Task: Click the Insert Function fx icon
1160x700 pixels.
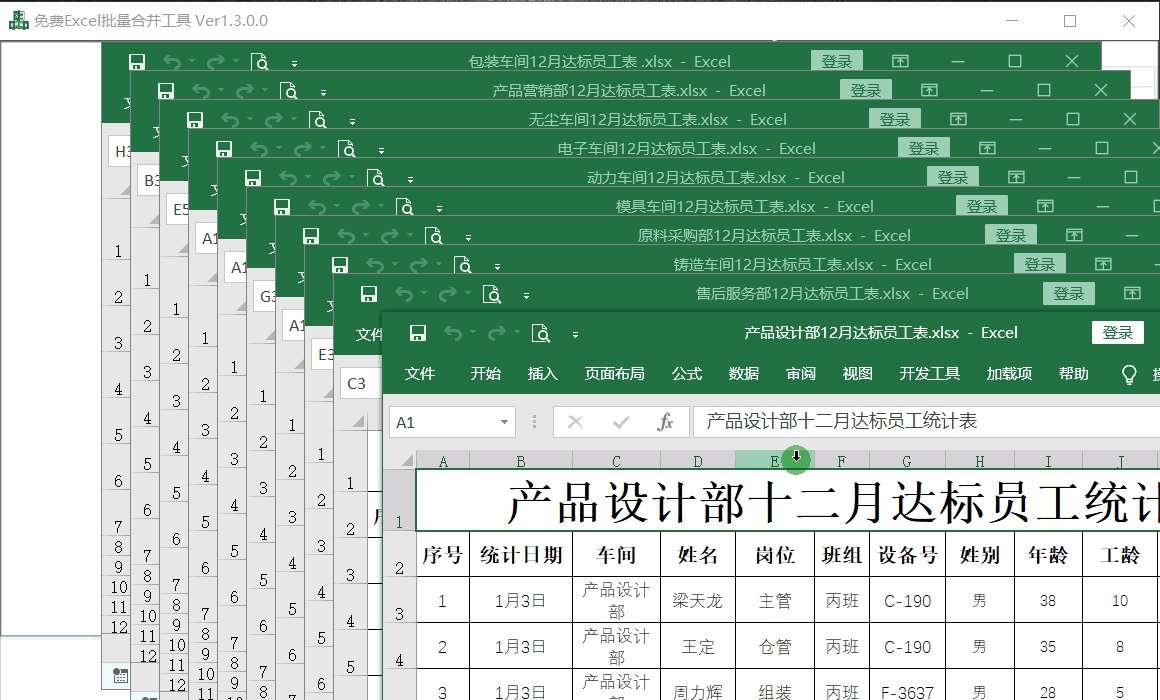Action: pyautogui.click(x=666, y=422)
